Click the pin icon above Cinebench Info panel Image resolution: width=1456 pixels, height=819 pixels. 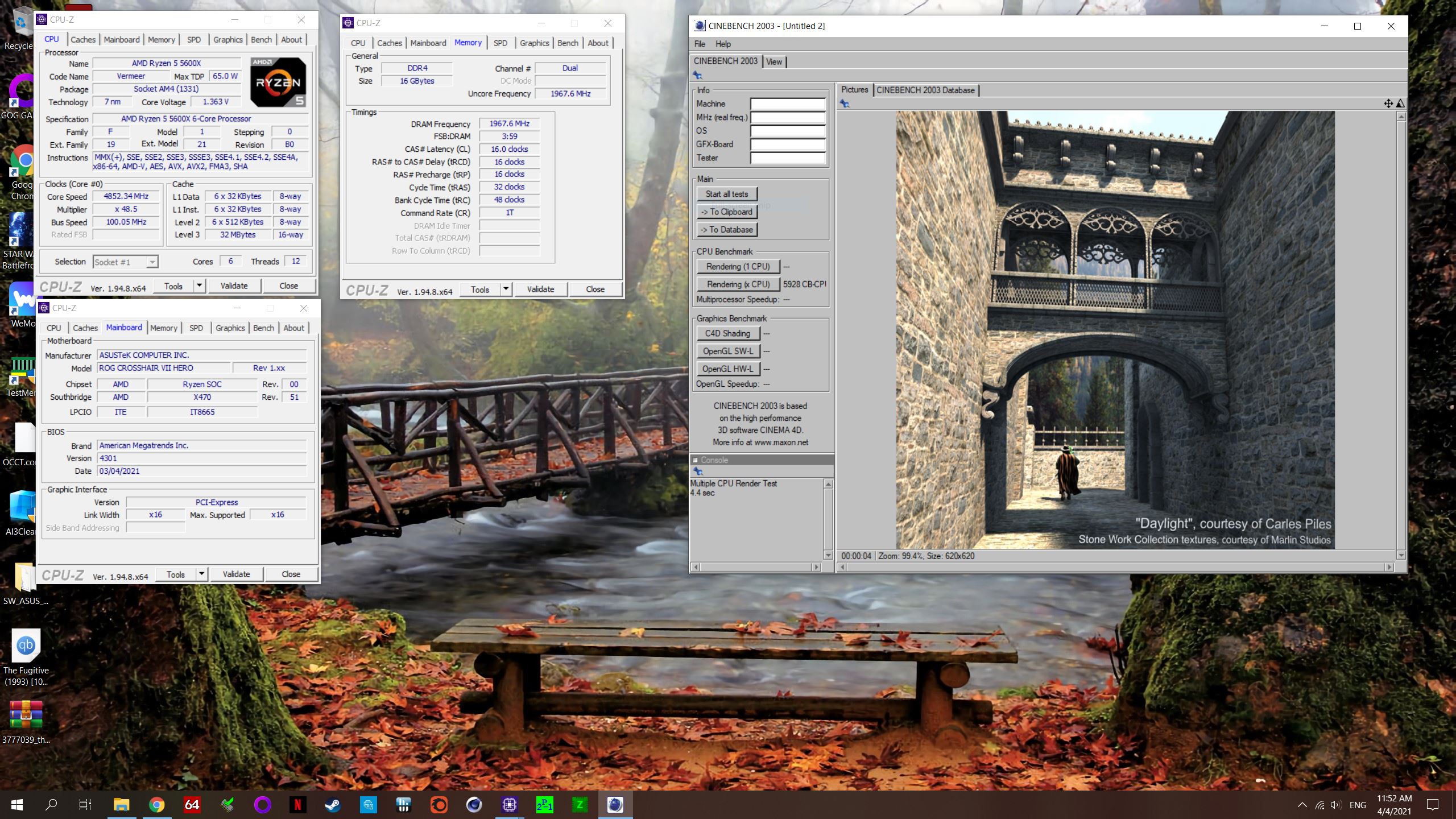[697, 75]
